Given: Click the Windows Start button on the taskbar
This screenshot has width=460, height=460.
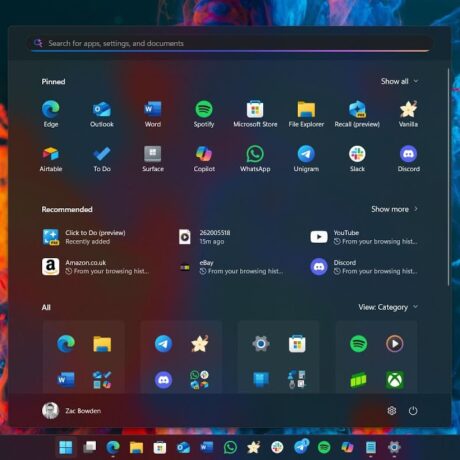Looking at the screenshot, I should pos(66,447).
